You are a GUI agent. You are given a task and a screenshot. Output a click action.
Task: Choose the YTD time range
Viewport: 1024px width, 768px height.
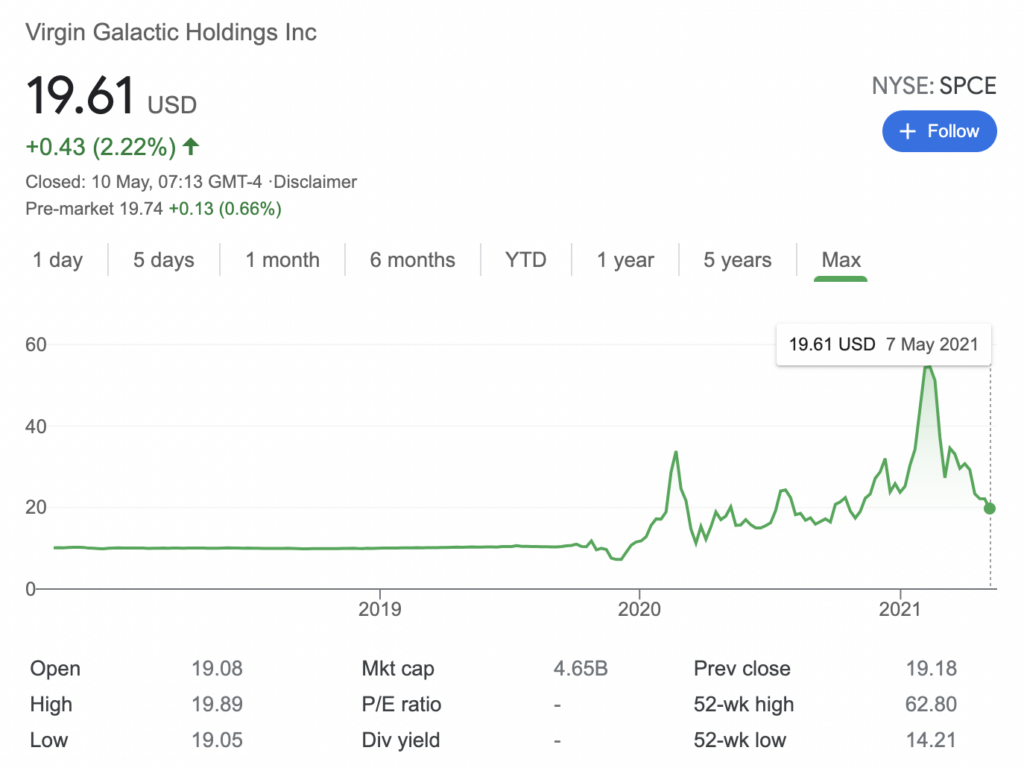coord(526,260)
